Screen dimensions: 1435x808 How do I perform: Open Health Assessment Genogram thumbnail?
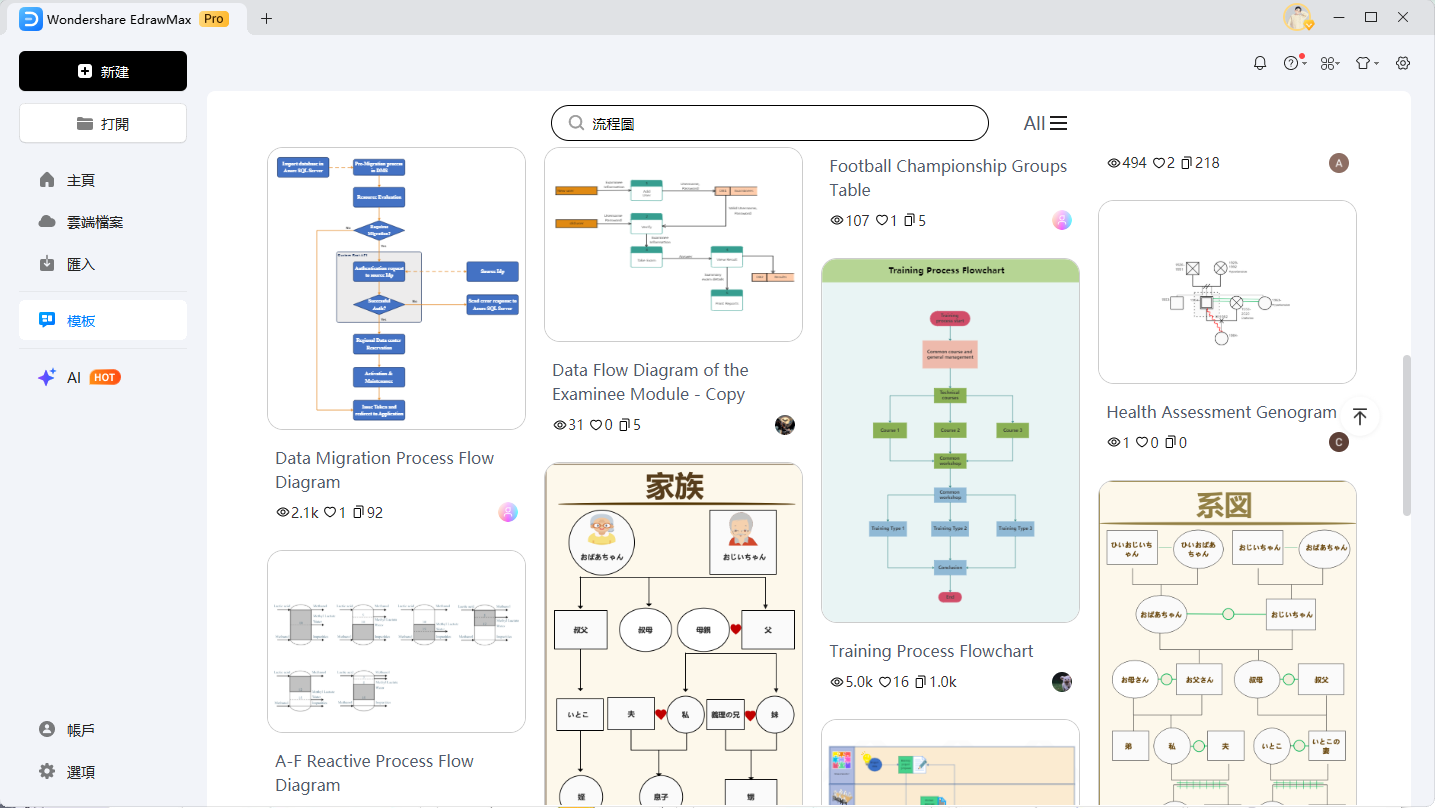pos(1227,292)
